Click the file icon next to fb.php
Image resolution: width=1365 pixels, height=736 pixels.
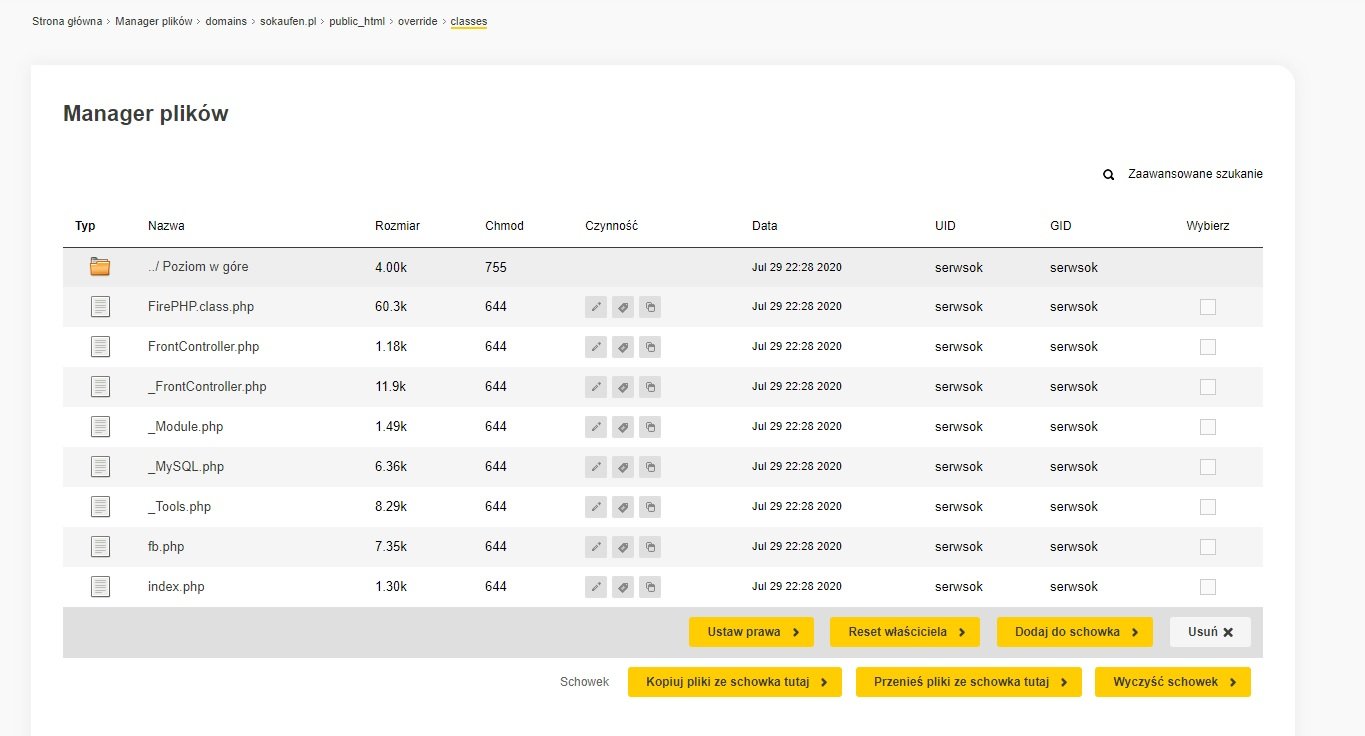(99, 547)
